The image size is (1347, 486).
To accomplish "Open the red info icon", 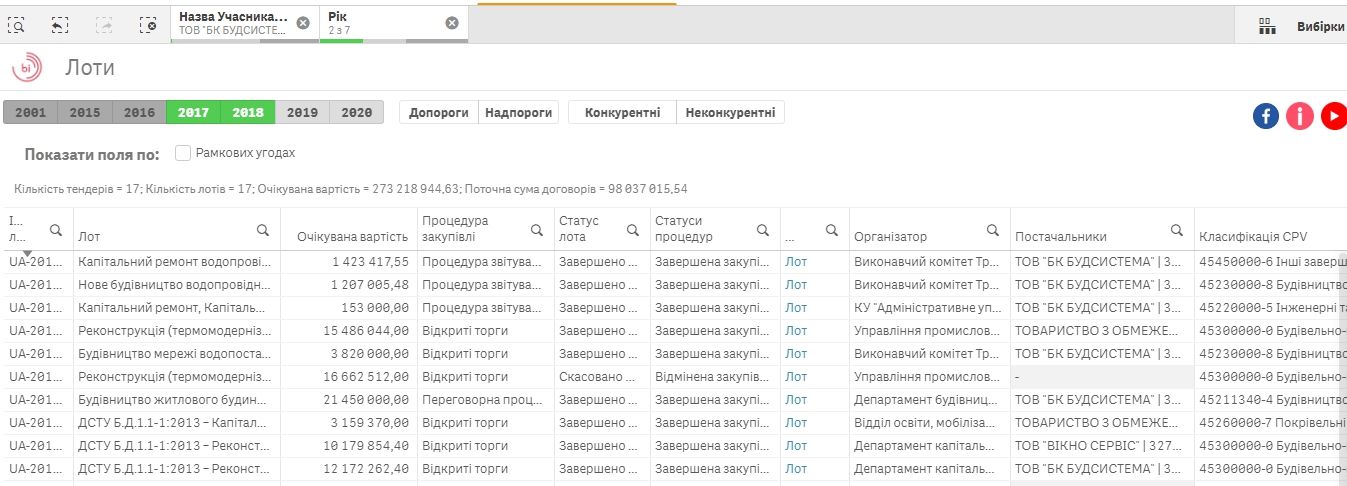I will point(1300,116).
